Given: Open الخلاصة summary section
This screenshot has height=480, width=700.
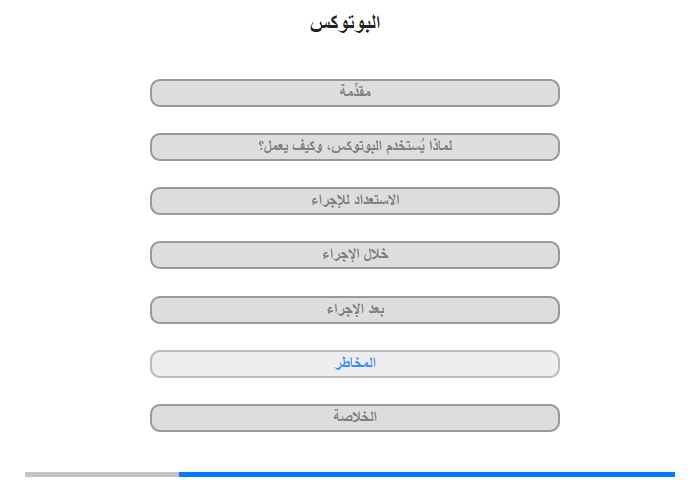Looking at the screenshot, I should (x=354, y=418).
